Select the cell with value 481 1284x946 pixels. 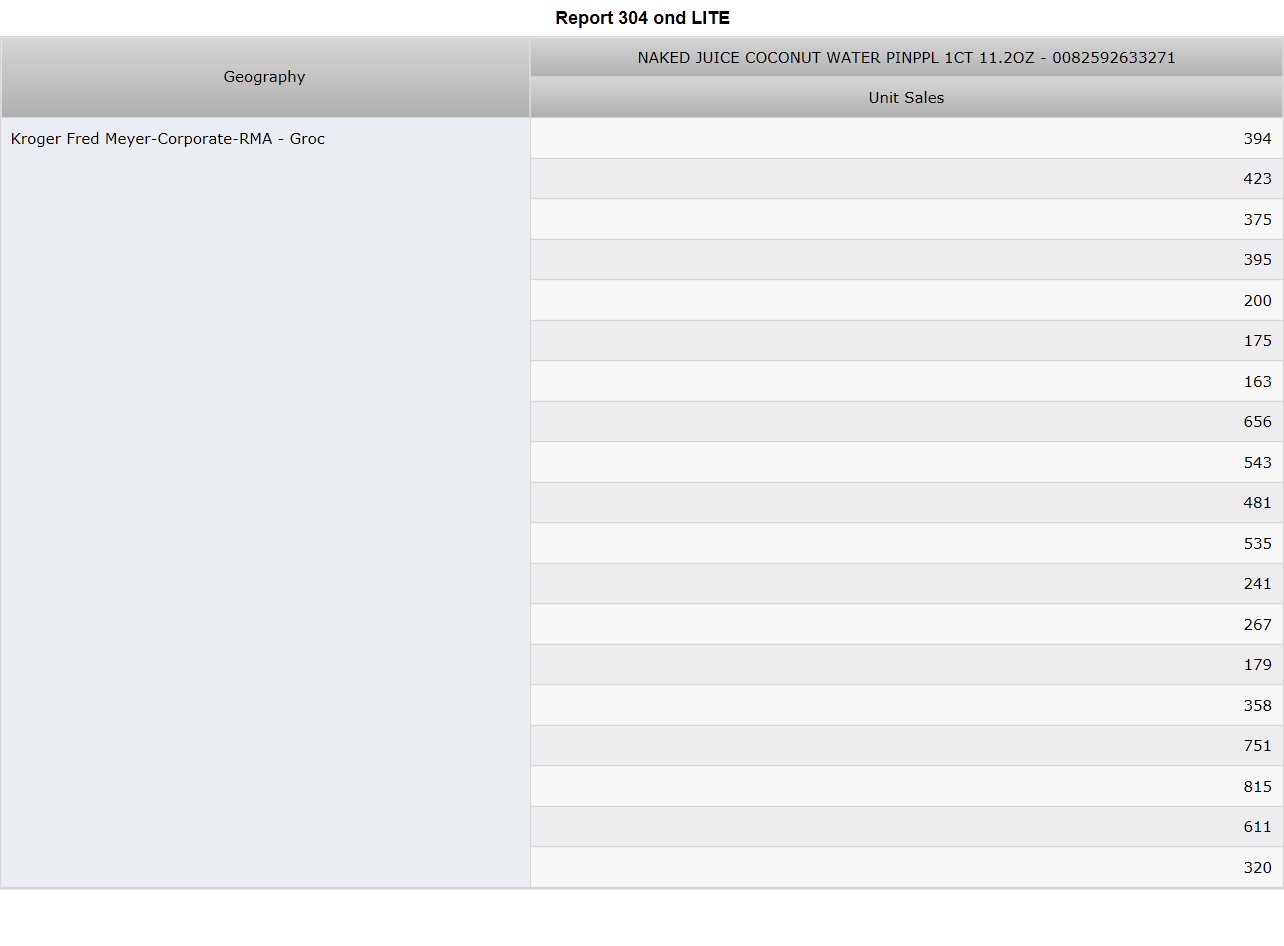click(906, 503)
